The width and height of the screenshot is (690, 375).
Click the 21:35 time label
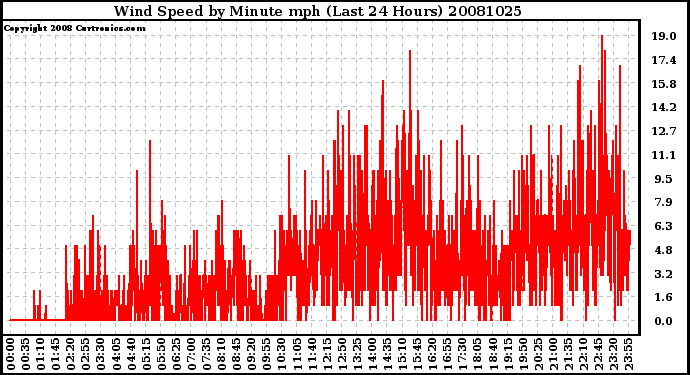(x=567, y=354)
